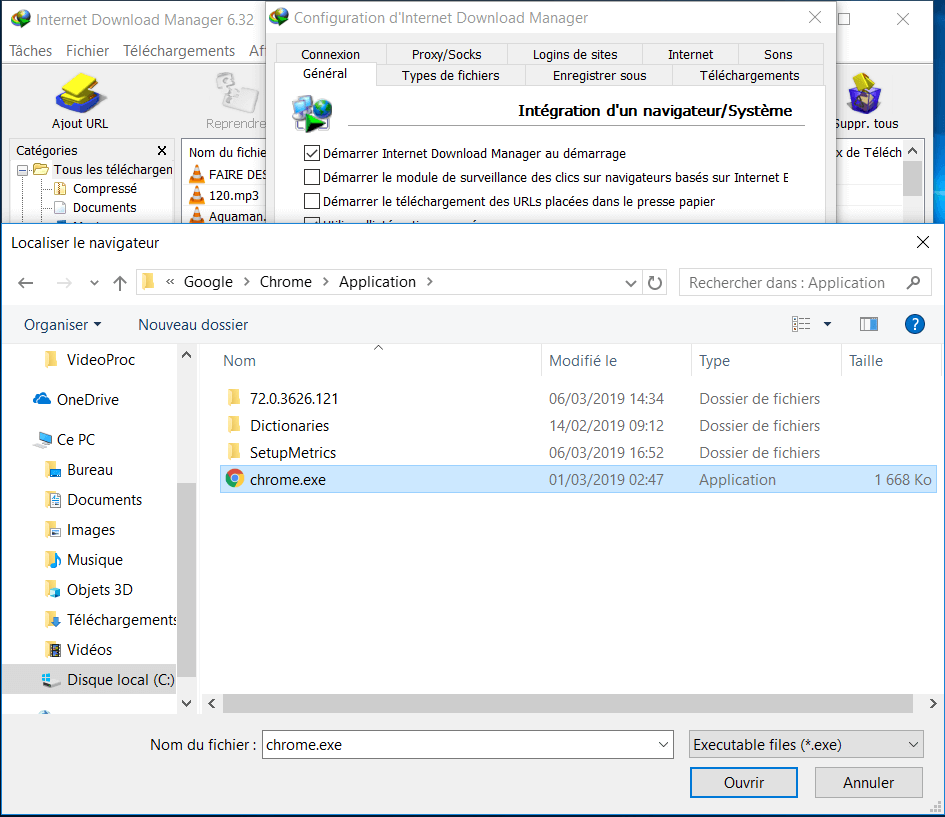Enable download of URLs from presse papier

coord(312,201)
